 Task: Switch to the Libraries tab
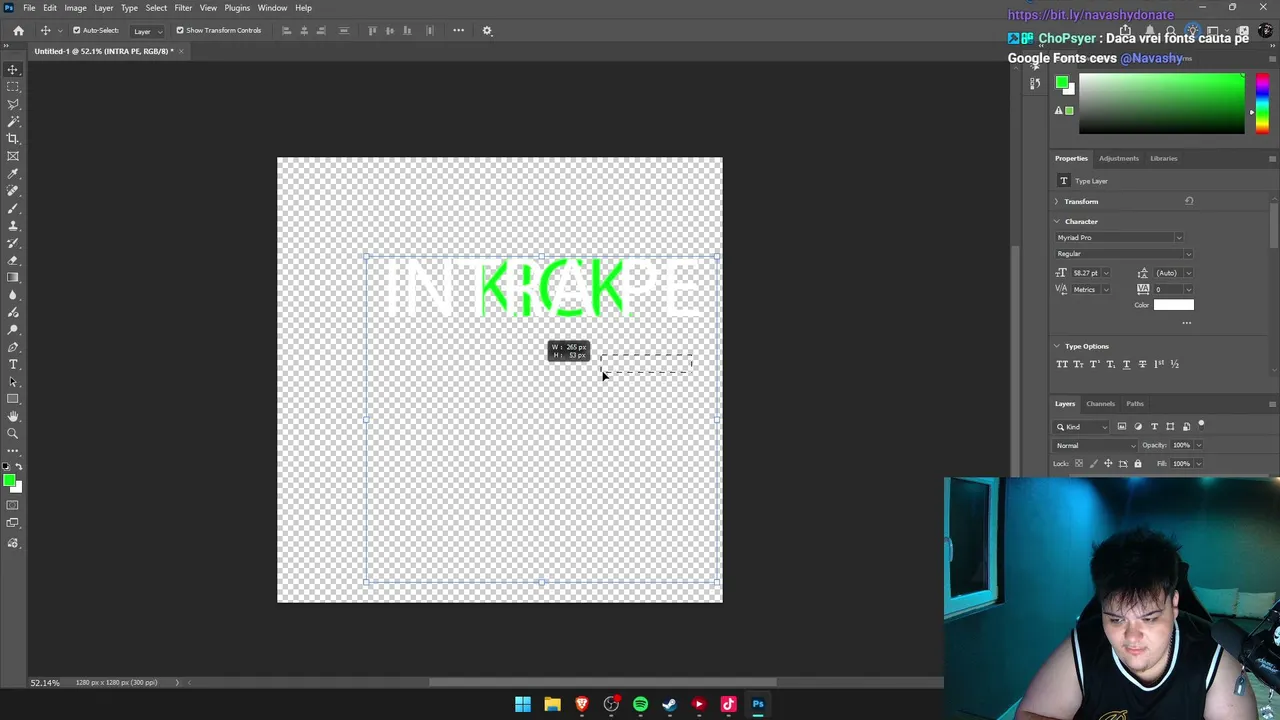[x=1163, y=158]
